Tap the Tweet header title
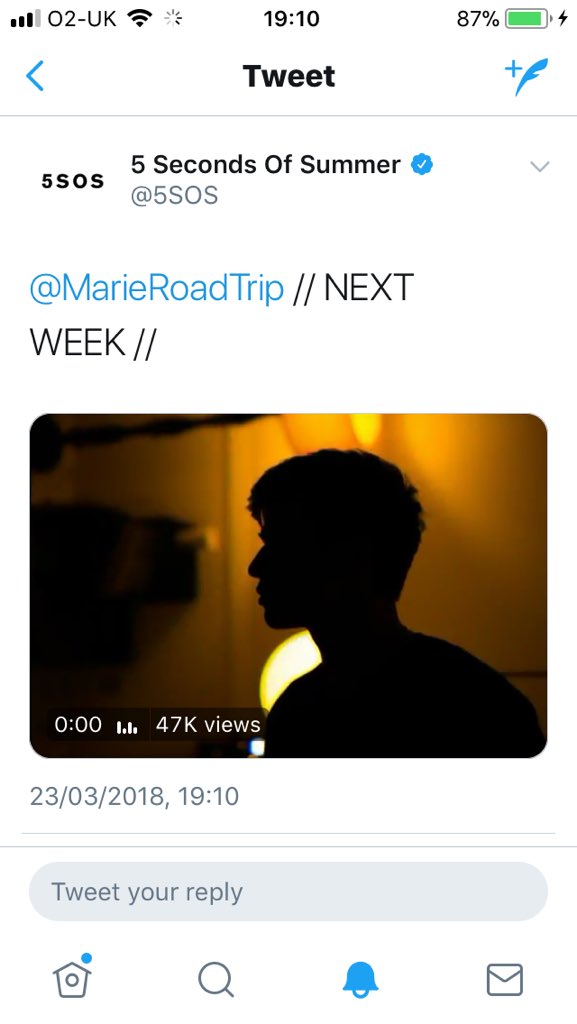The width and height of the screenshot is (577, 1024). click(x=288, y=76)
